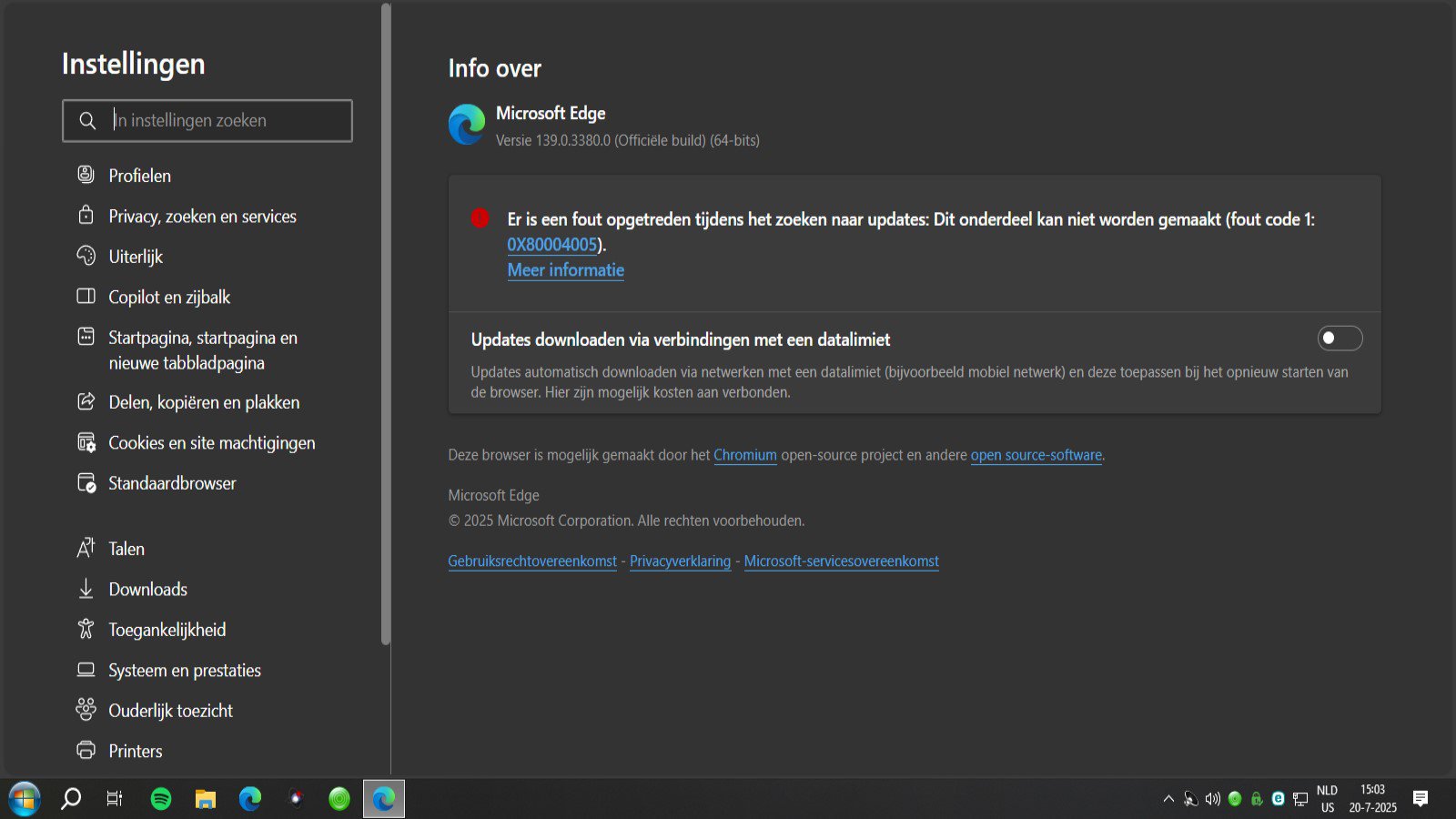
Task: Click the lock icon beside Privacy, zoeken en services
Action: coord(86,215)
